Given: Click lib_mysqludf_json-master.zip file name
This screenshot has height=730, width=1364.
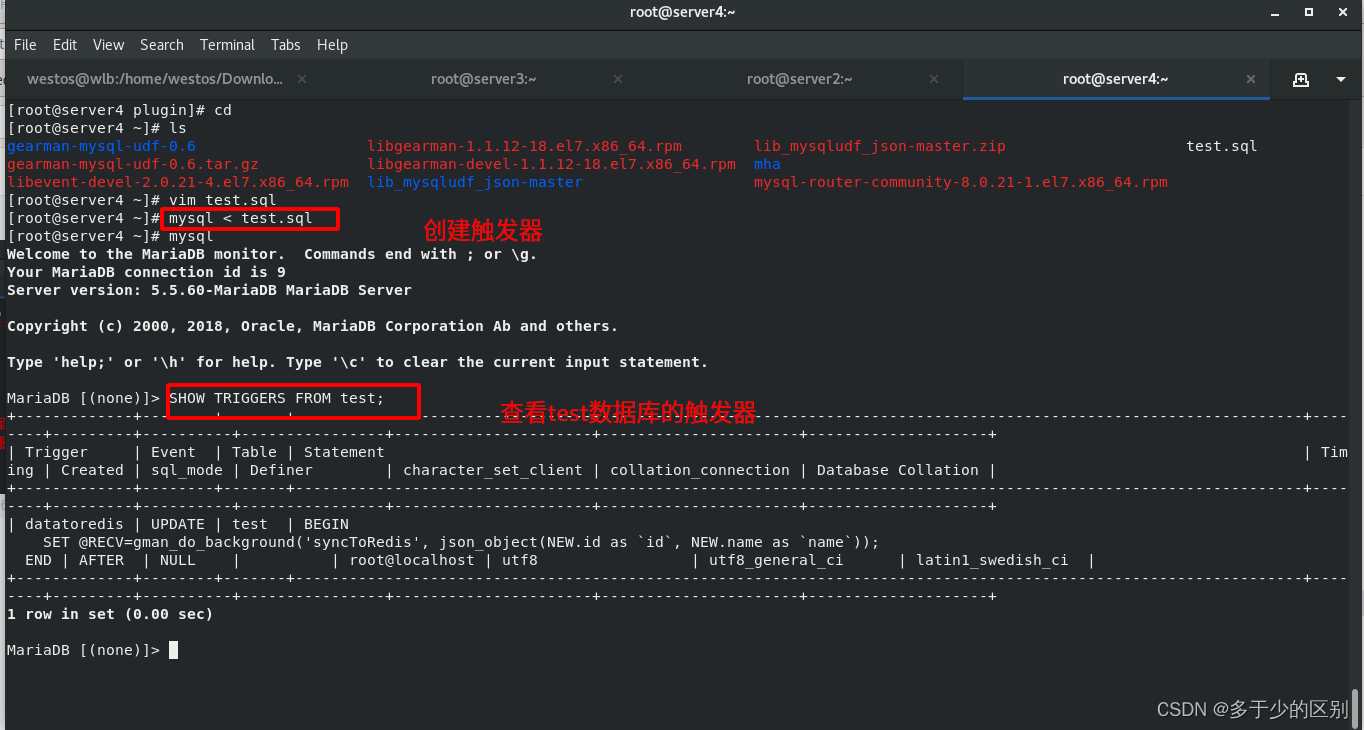Looking at the screenshot, I should click(880, 146).
